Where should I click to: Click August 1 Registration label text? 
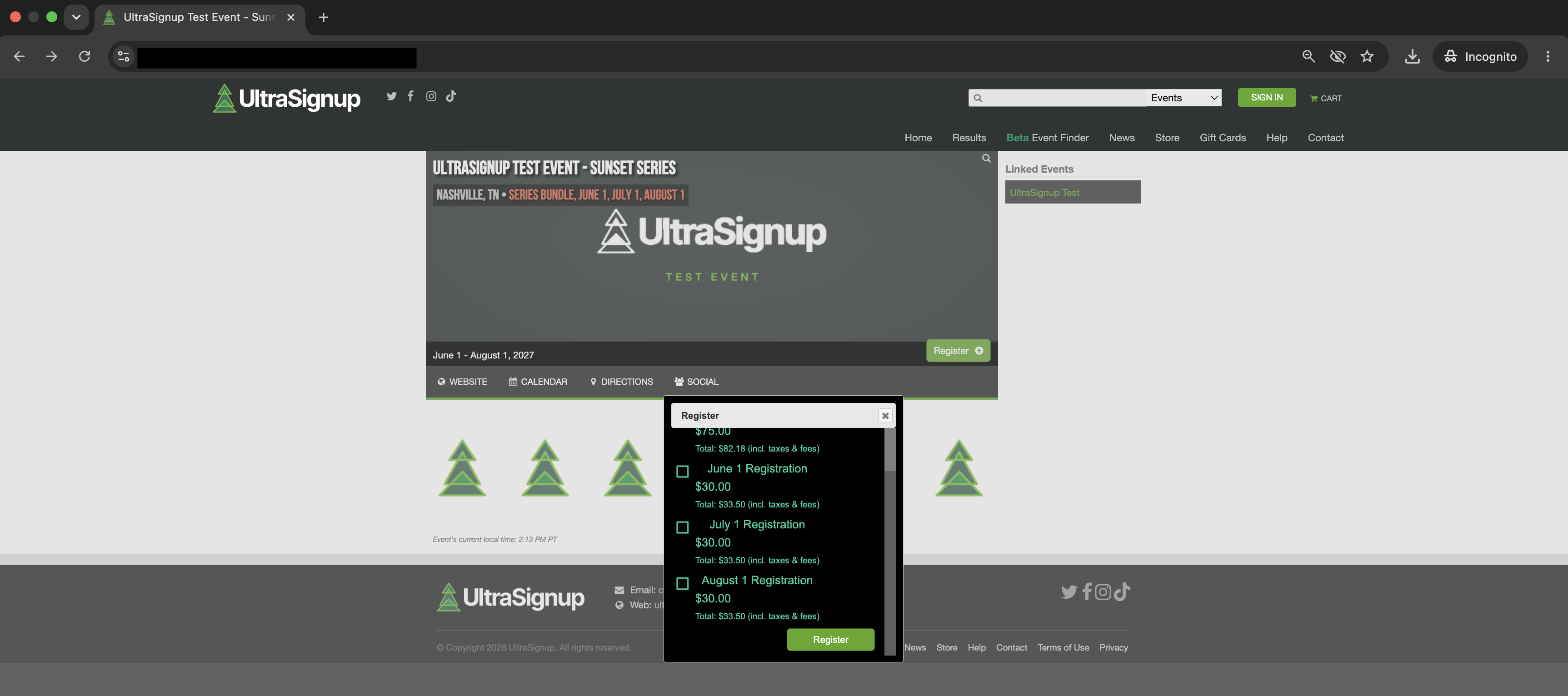[757, 581]
